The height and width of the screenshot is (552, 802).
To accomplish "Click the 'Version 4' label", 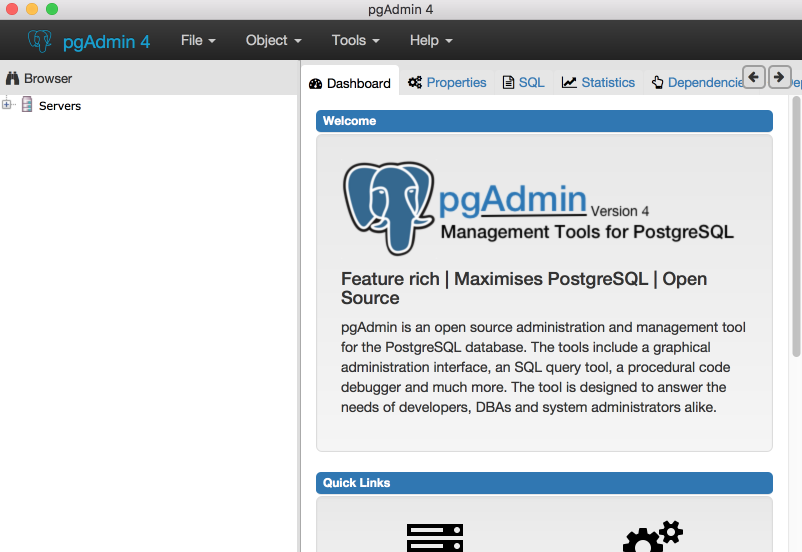I will point(620,211).
